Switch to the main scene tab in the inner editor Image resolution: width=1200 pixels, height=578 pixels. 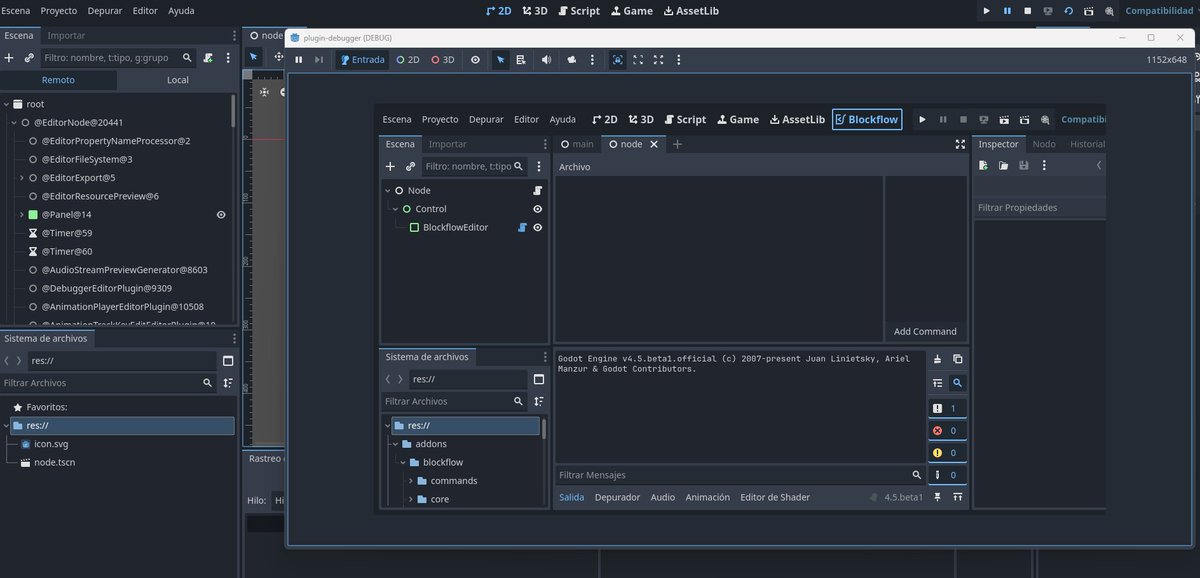pyautogui.click(x=577, y=144)
